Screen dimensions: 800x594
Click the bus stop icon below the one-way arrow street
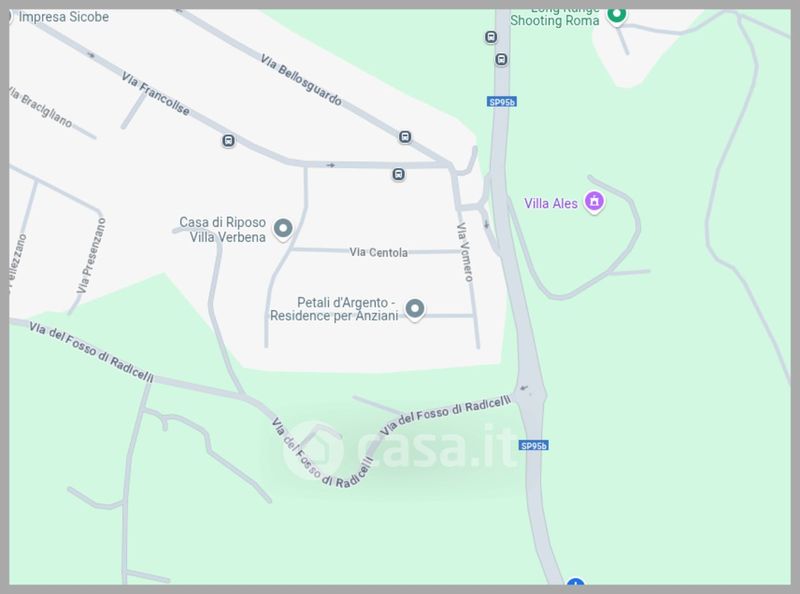tap(398, 175)
